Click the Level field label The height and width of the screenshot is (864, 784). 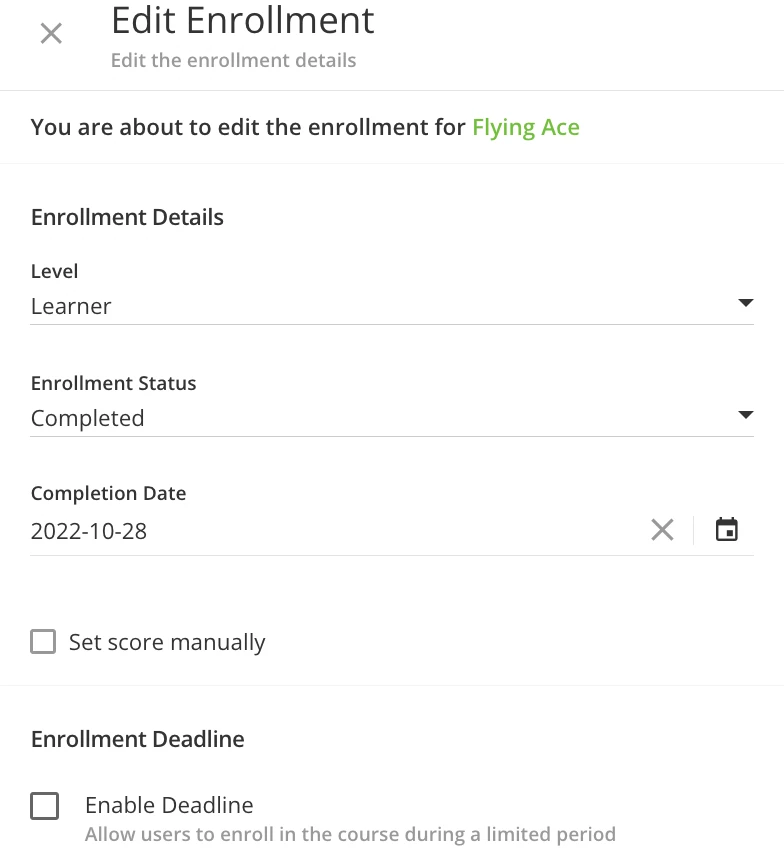[x=54, y=271]
